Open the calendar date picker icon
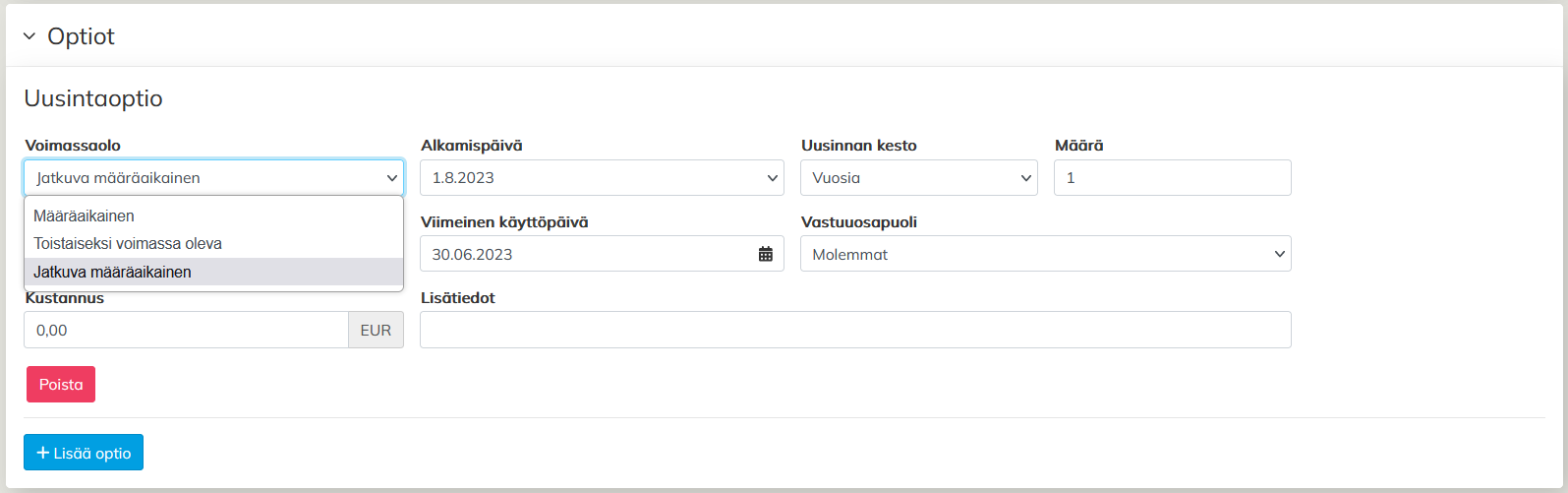Viewport: 1568px width, 493px height. (766, 254)
